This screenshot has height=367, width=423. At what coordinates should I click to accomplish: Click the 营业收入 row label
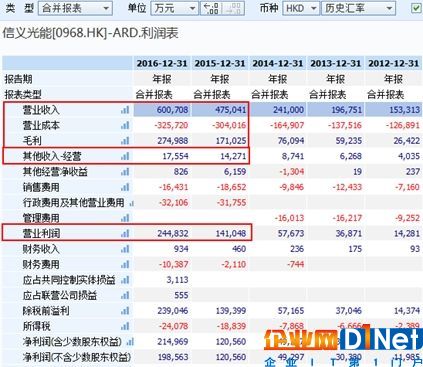(41, 110)
